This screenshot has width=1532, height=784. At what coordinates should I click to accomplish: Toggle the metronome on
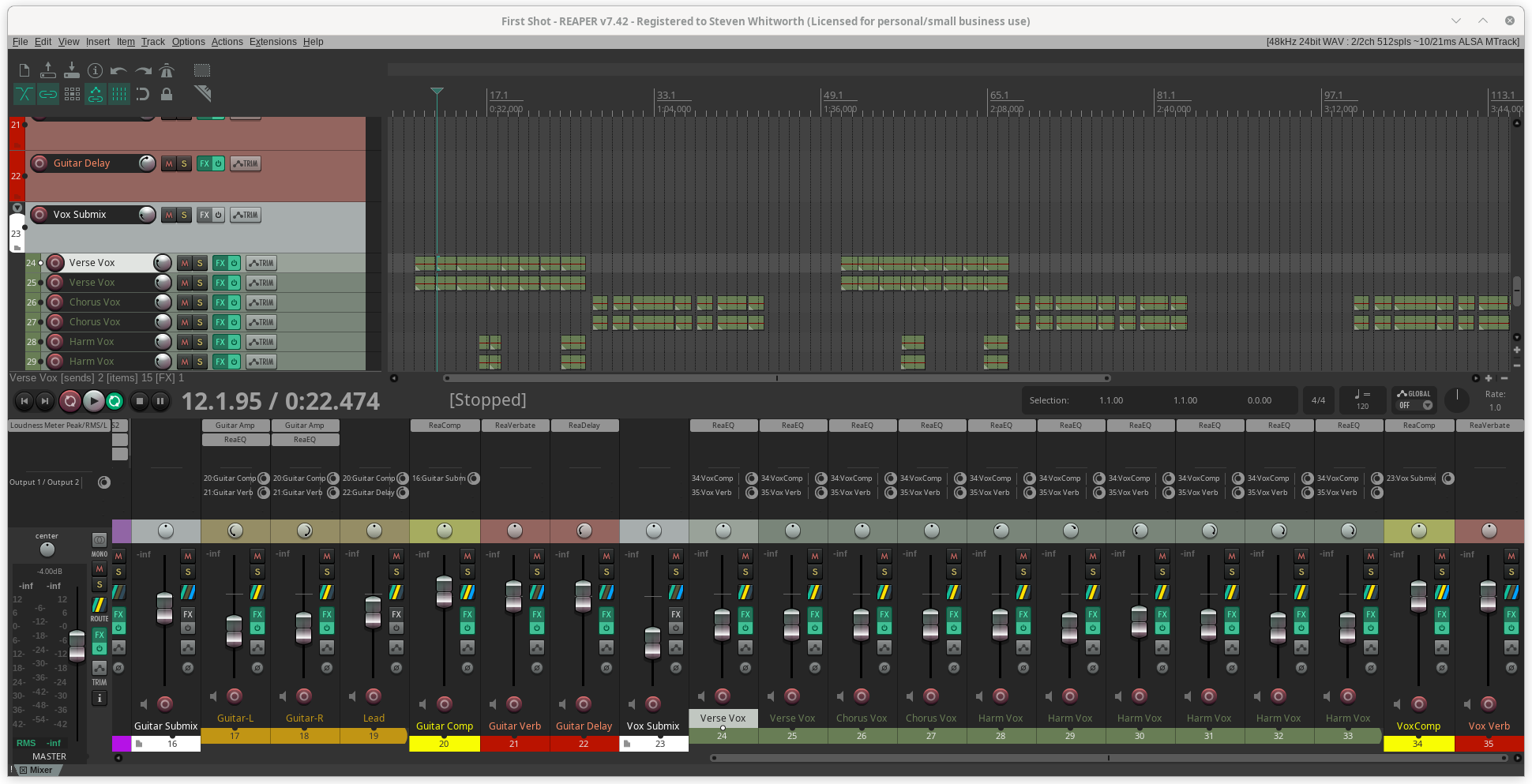pos(167,70)
